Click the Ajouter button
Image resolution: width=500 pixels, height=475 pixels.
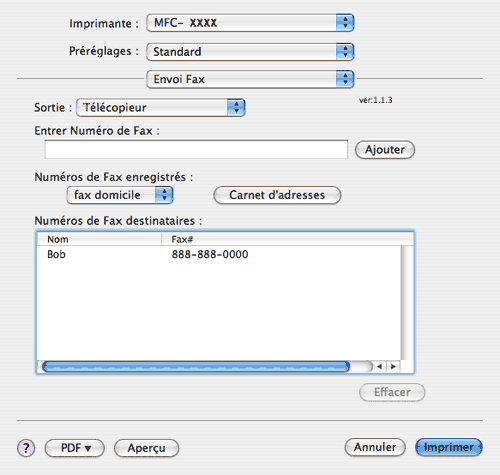[385, 150]
